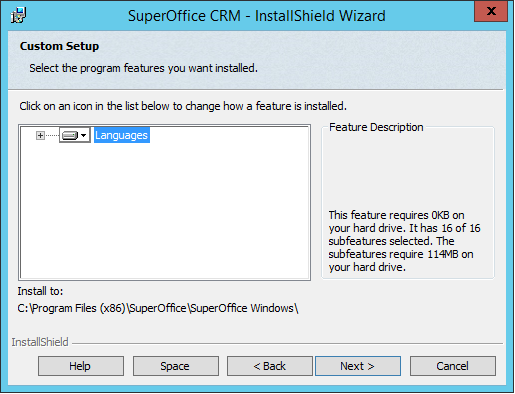Open the install-state dropdown arrow for Languages
This screenshot has height=394, width=515.
click(84, 135)
